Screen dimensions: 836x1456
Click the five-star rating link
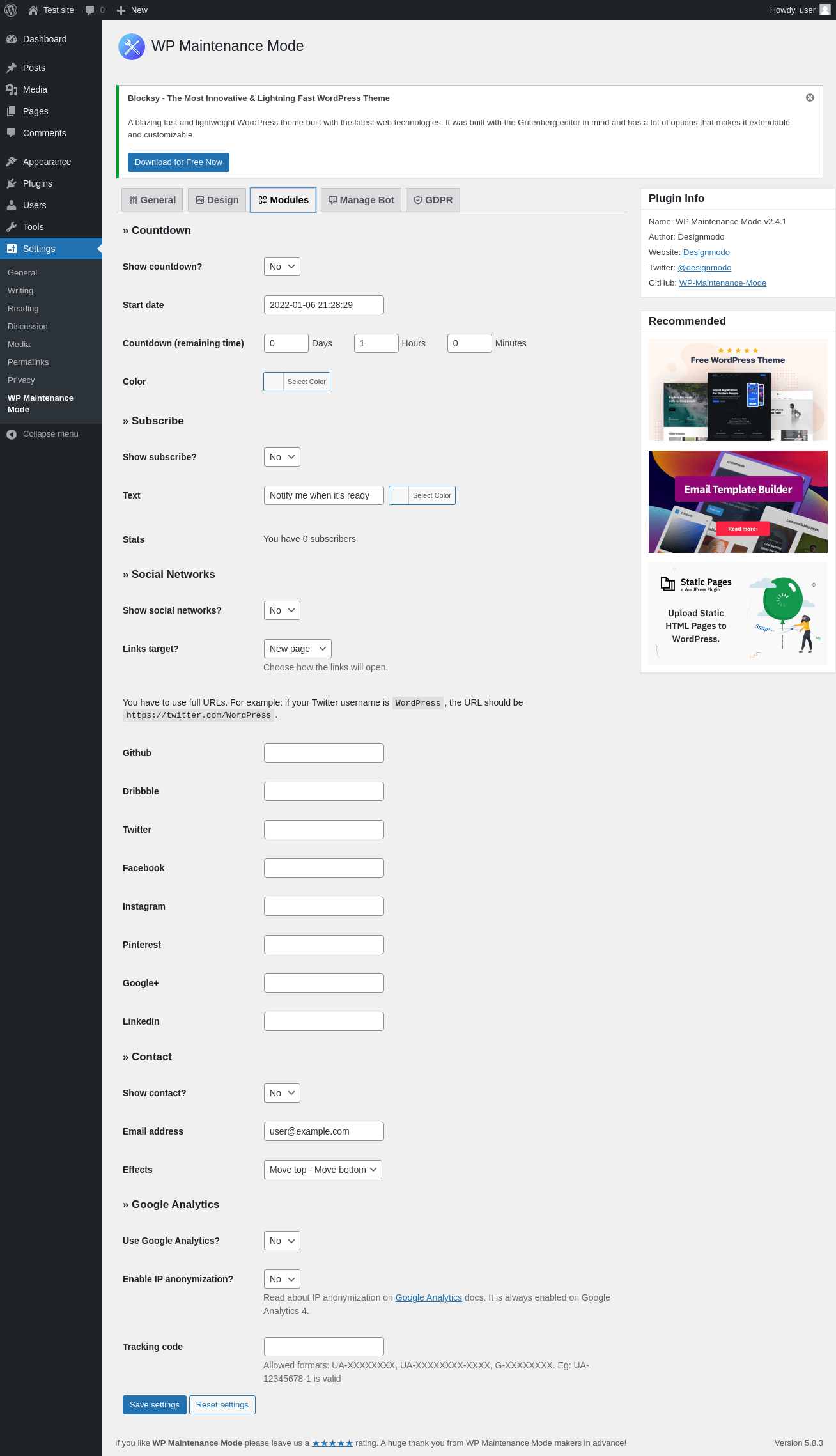coord(332,1443)
